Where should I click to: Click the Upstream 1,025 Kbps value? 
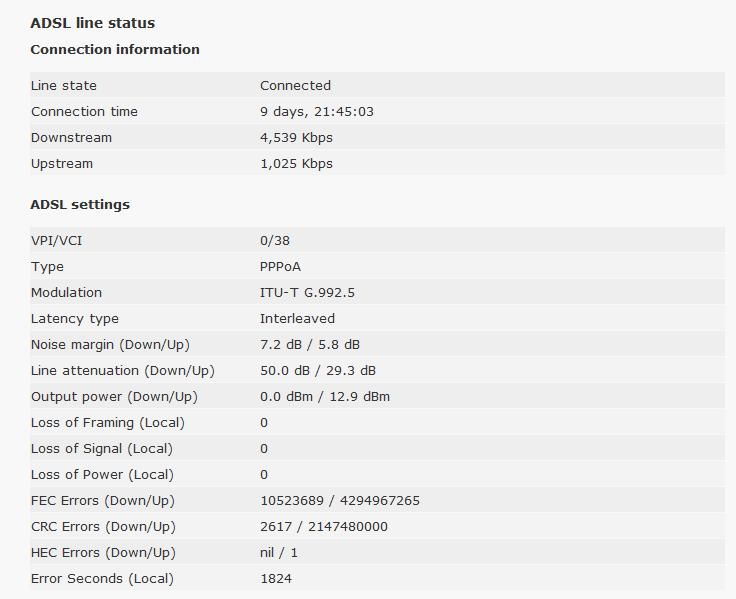(296, 164)
